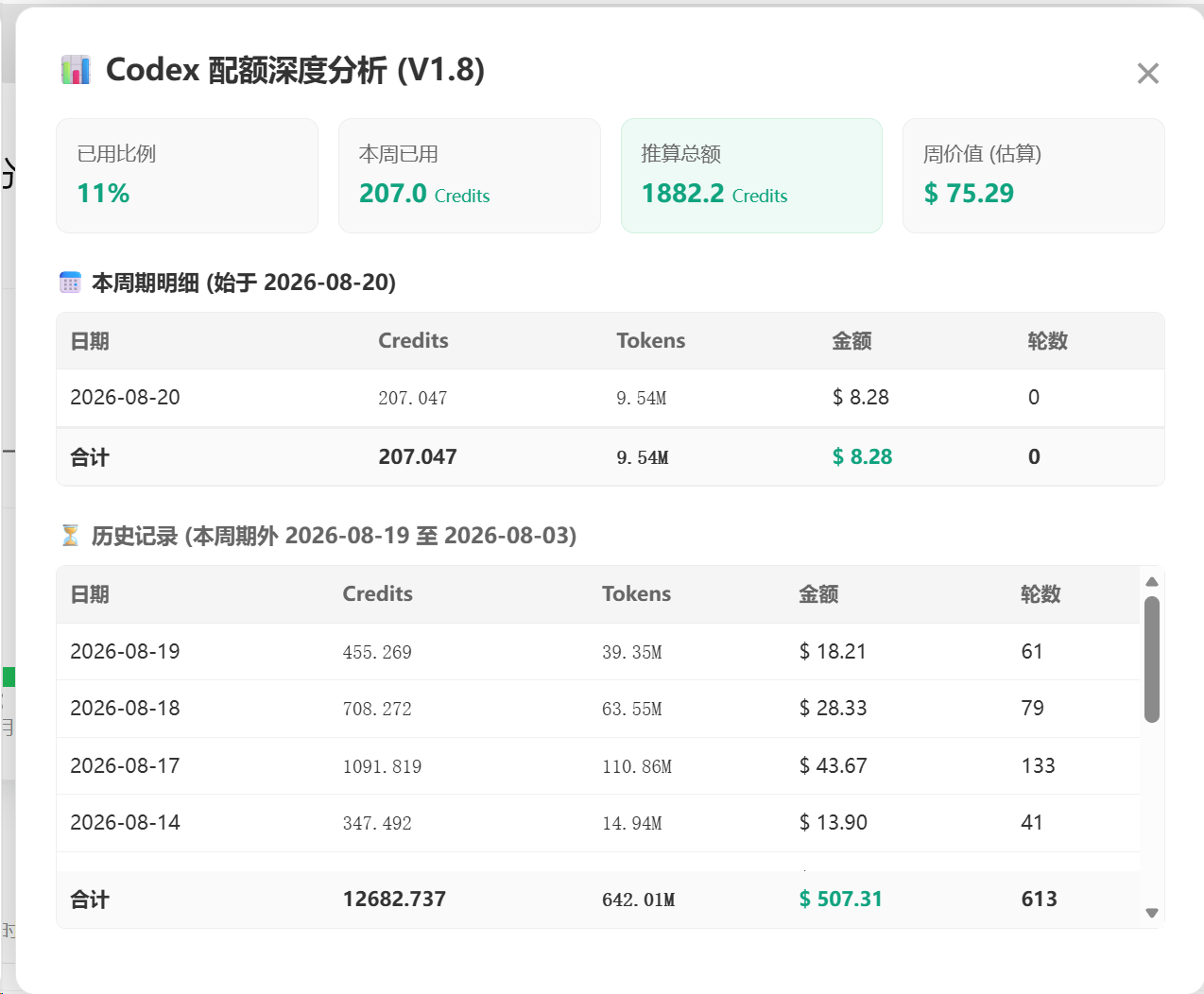Click the Credits header in history table
The height and width of the screenshot is (994, 1204).
click(x=377, y=594)
